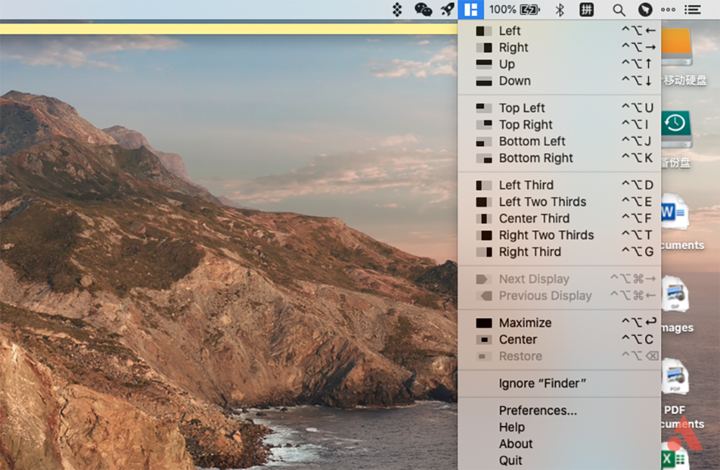Viewport: 720px width, 470px height.
Task: Select Right half window option
Action: (513, 47)
